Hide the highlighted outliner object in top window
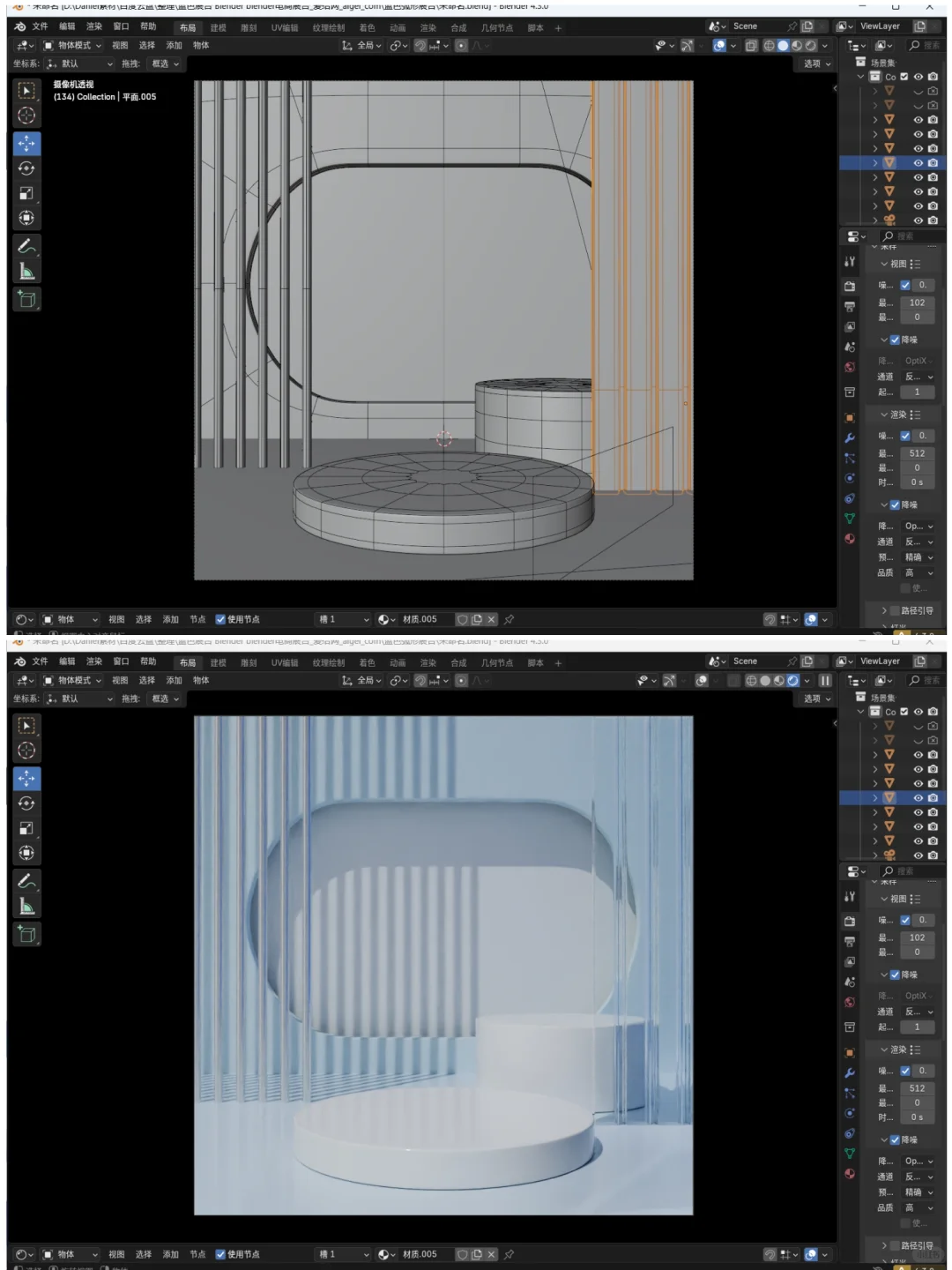The image size is (952, 1270). point(919,163)
